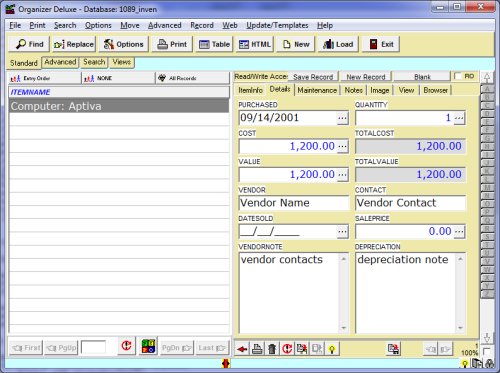Click the printer icon below record form
500x373 pixels.
point(257,349)
